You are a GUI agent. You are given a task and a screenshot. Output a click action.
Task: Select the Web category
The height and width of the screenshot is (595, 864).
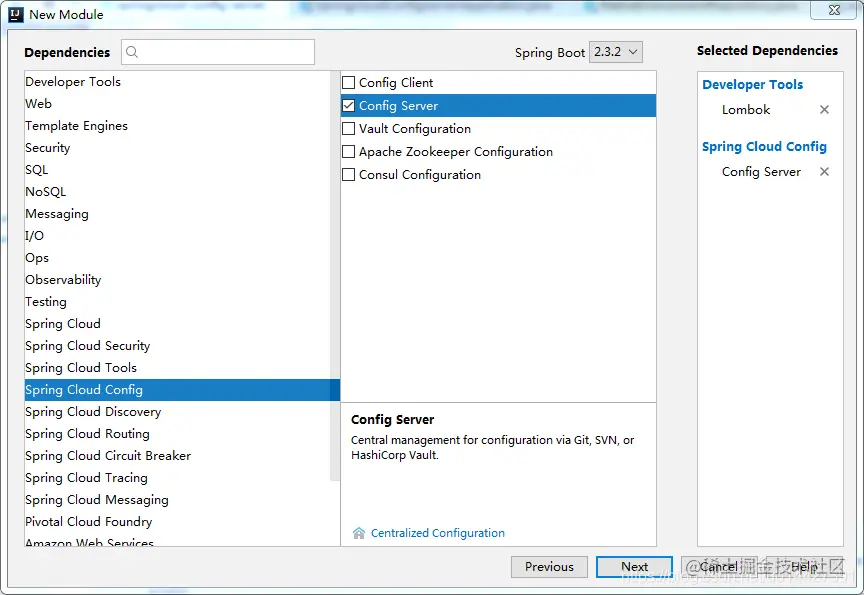(x=177, y=104)
